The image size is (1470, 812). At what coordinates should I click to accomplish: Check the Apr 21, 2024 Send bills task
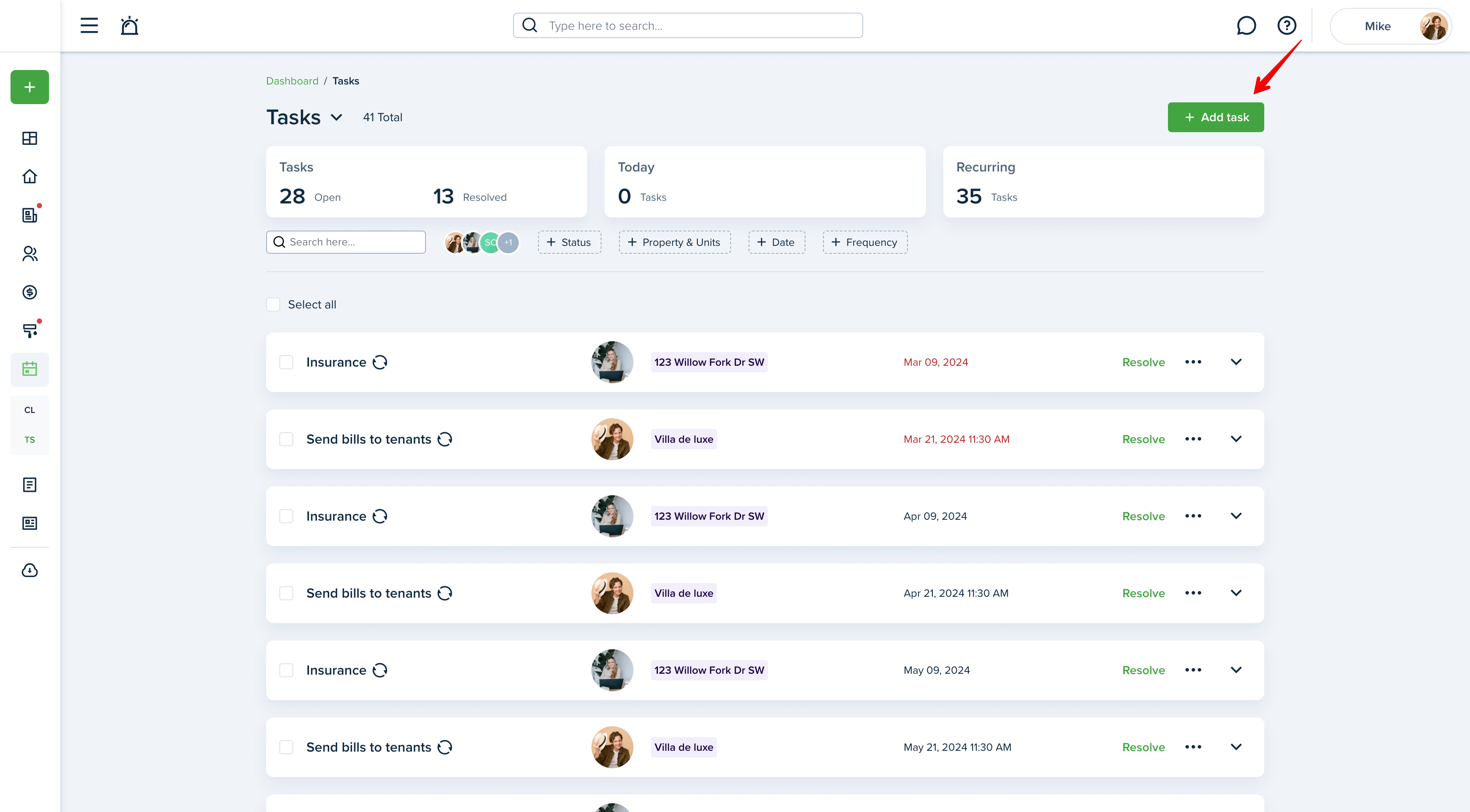coord(286,593)
